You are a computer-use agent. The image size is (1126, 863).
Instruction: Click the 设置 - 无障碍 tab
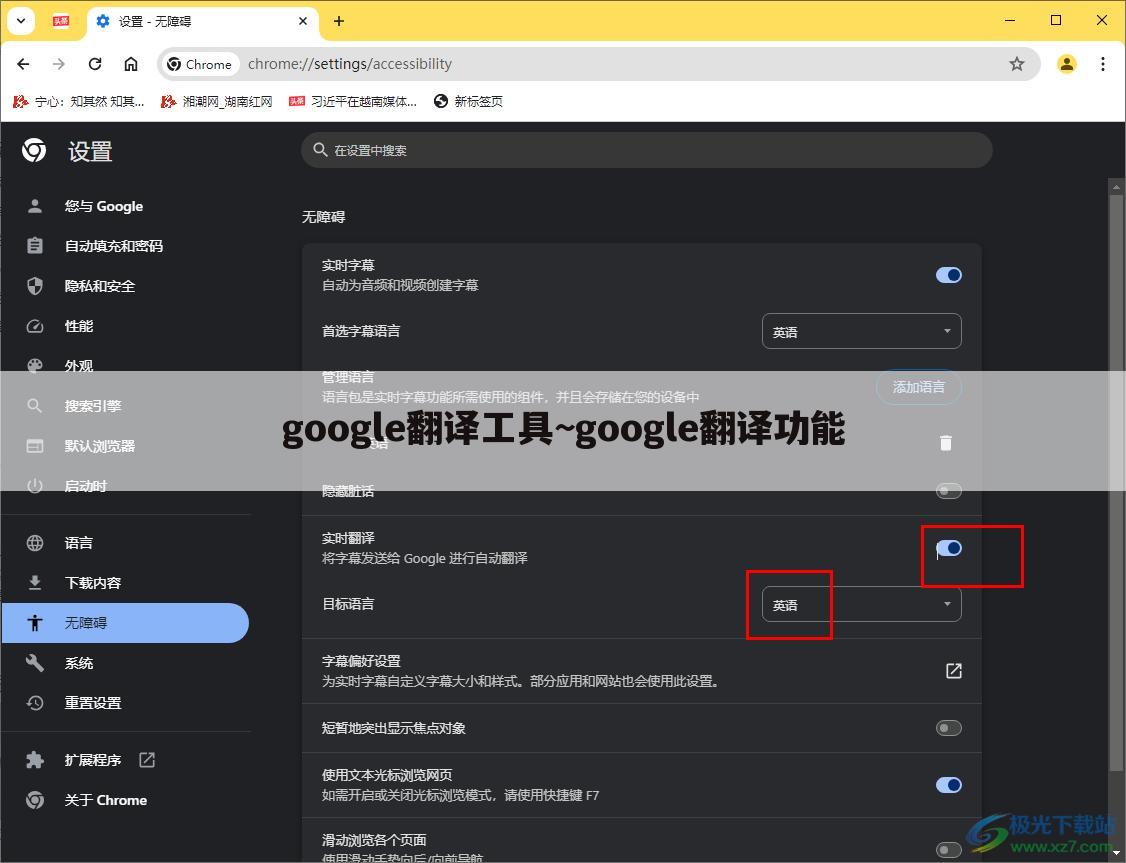(x=205, y=21)
